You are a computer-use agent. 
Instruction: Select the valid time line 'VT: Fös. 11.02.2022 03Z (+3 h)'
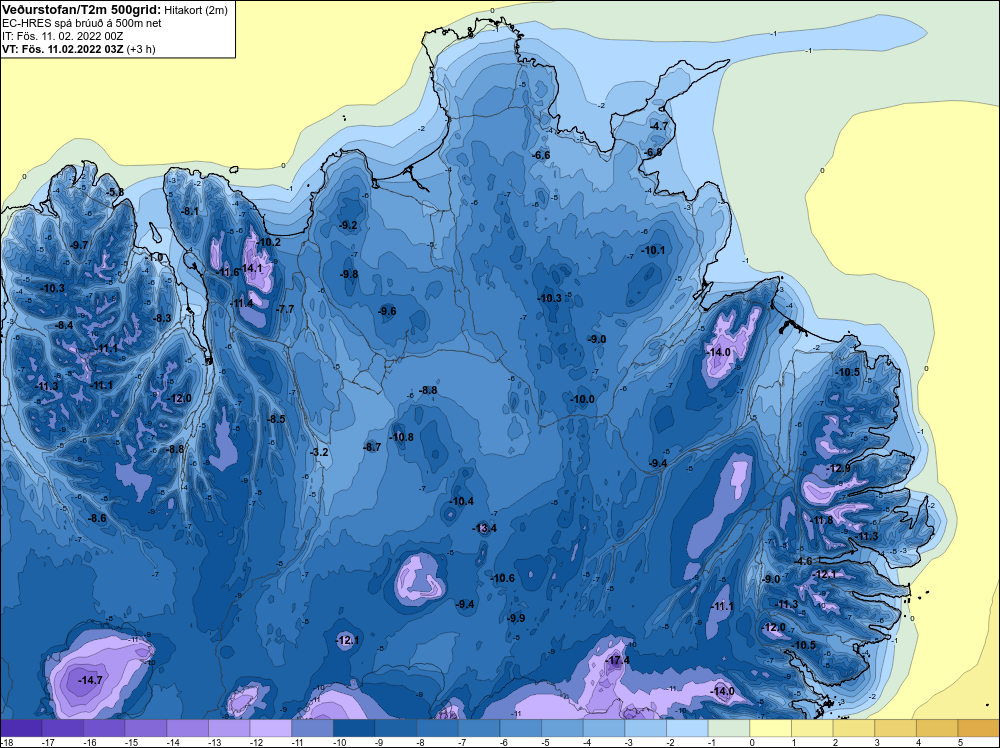click(x=78, y=49)
